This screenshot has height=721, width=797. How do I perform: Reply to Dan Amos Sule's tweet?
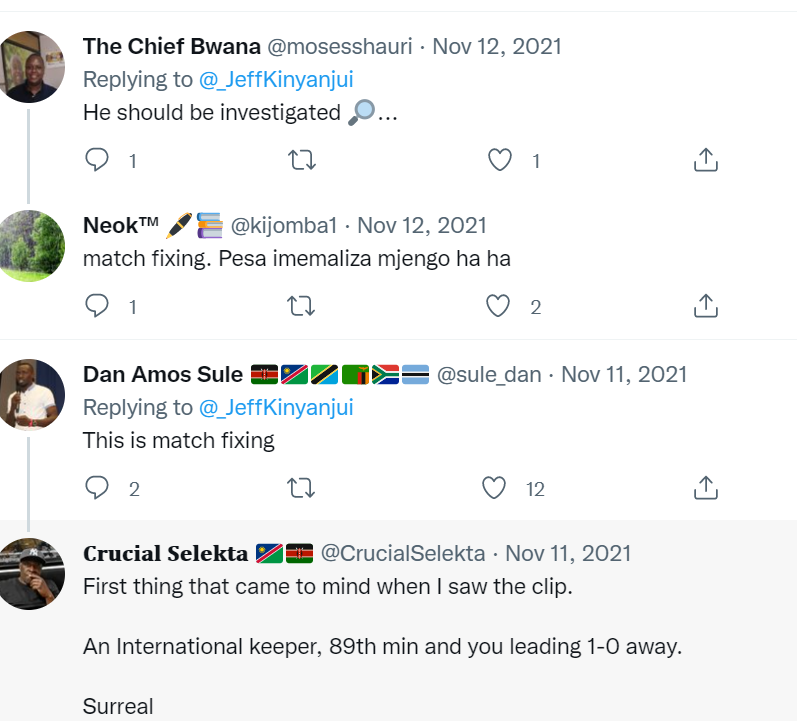97,488
